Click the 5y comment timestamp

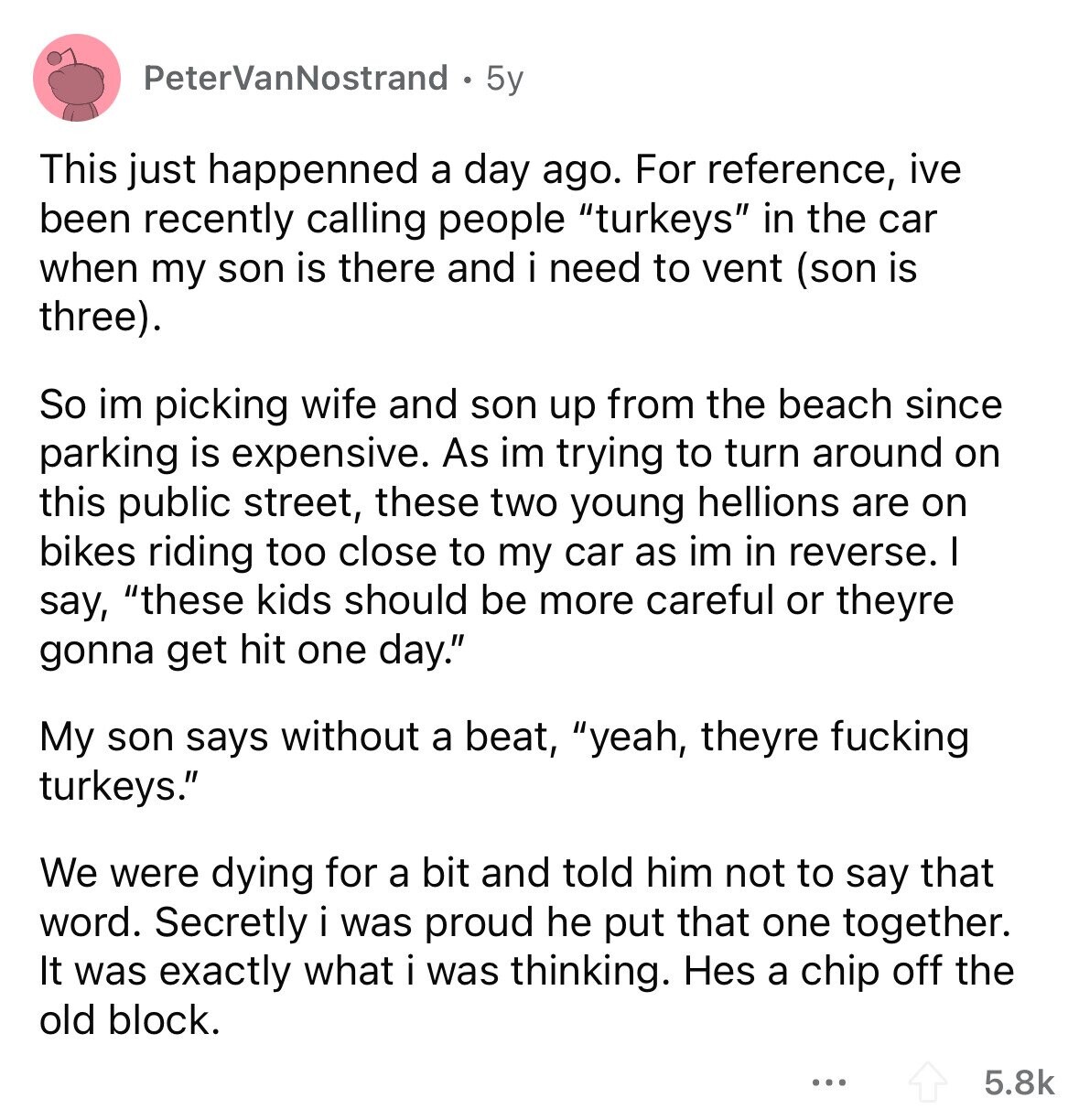click(x=503, y=79)
